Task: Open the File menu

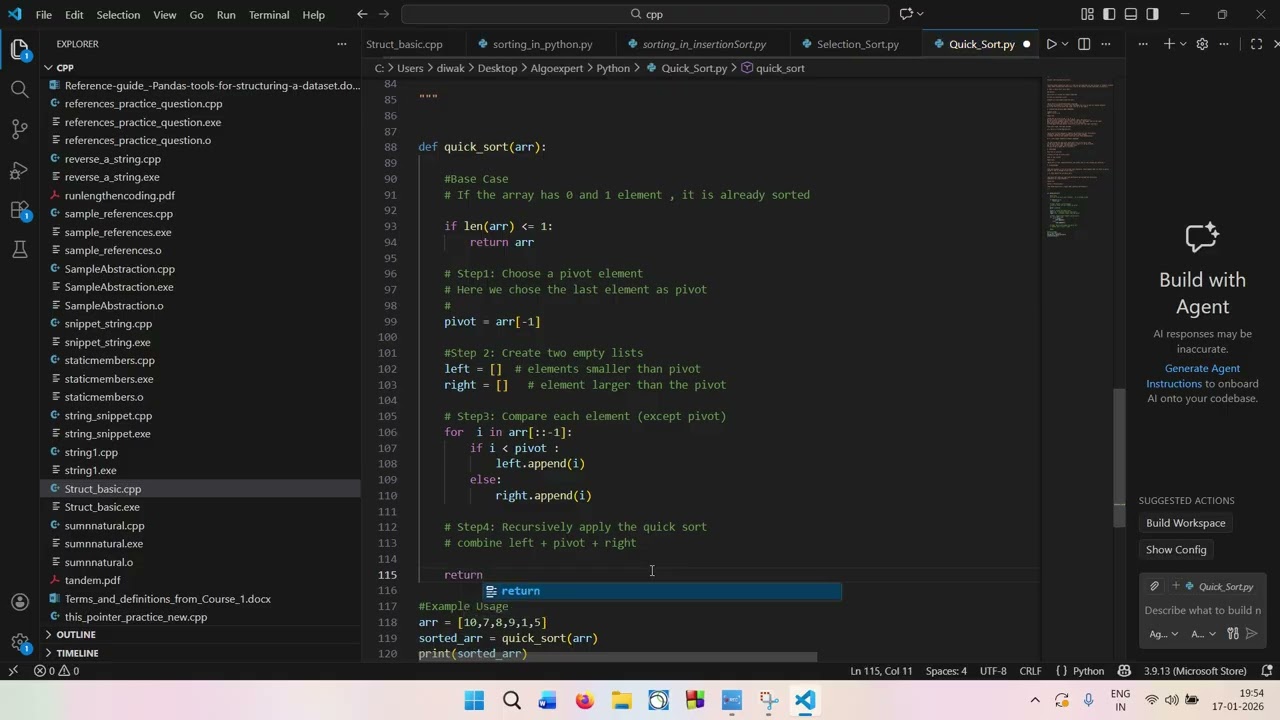Action: point(44,15)
